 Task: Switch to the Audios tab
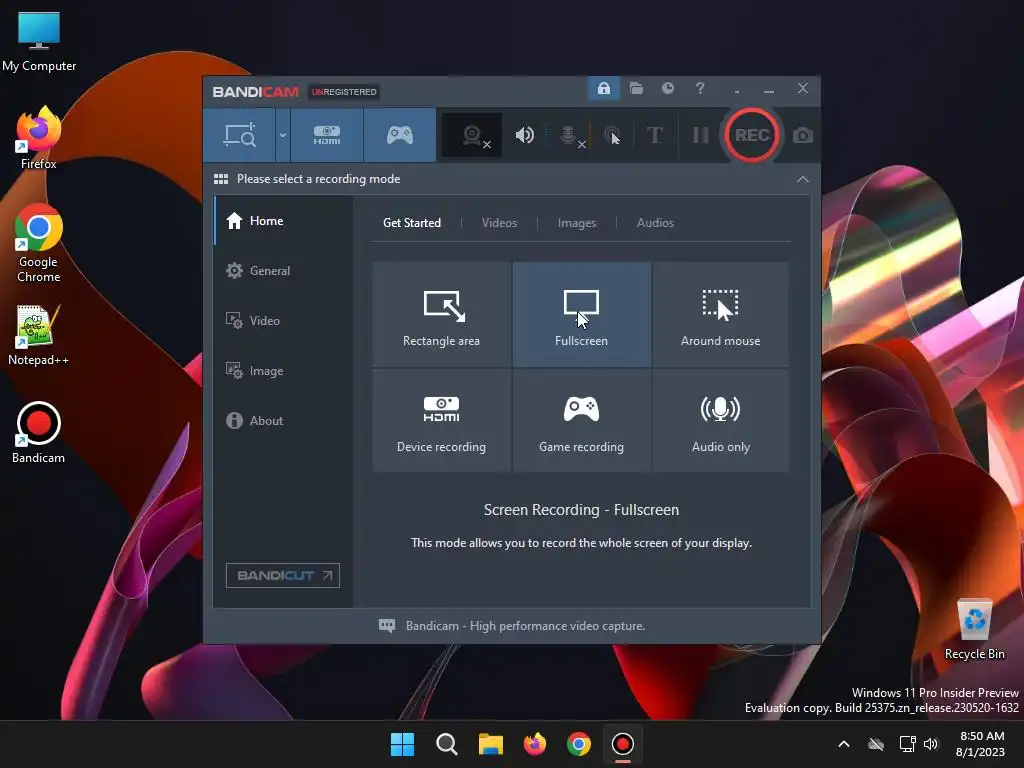(655, 223)
